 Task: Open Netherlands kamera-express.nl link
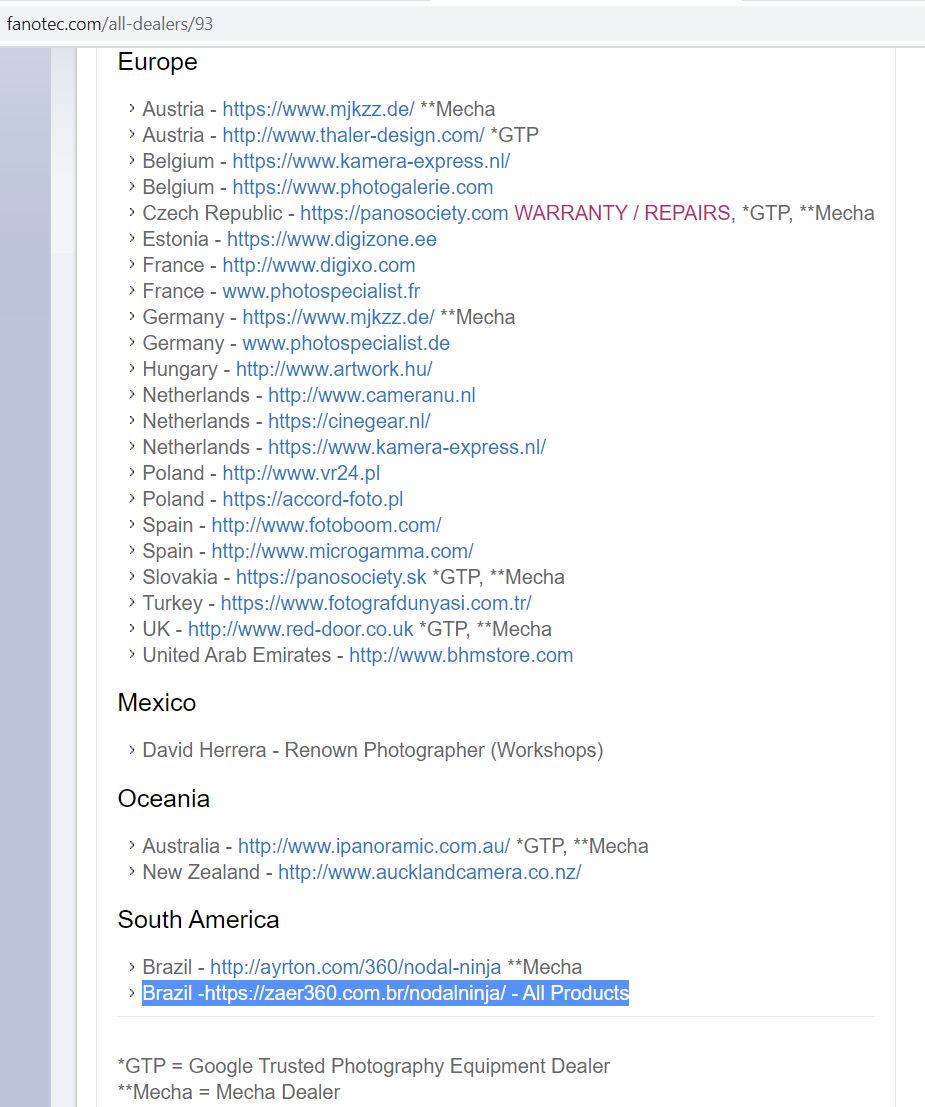coord(407,448)
